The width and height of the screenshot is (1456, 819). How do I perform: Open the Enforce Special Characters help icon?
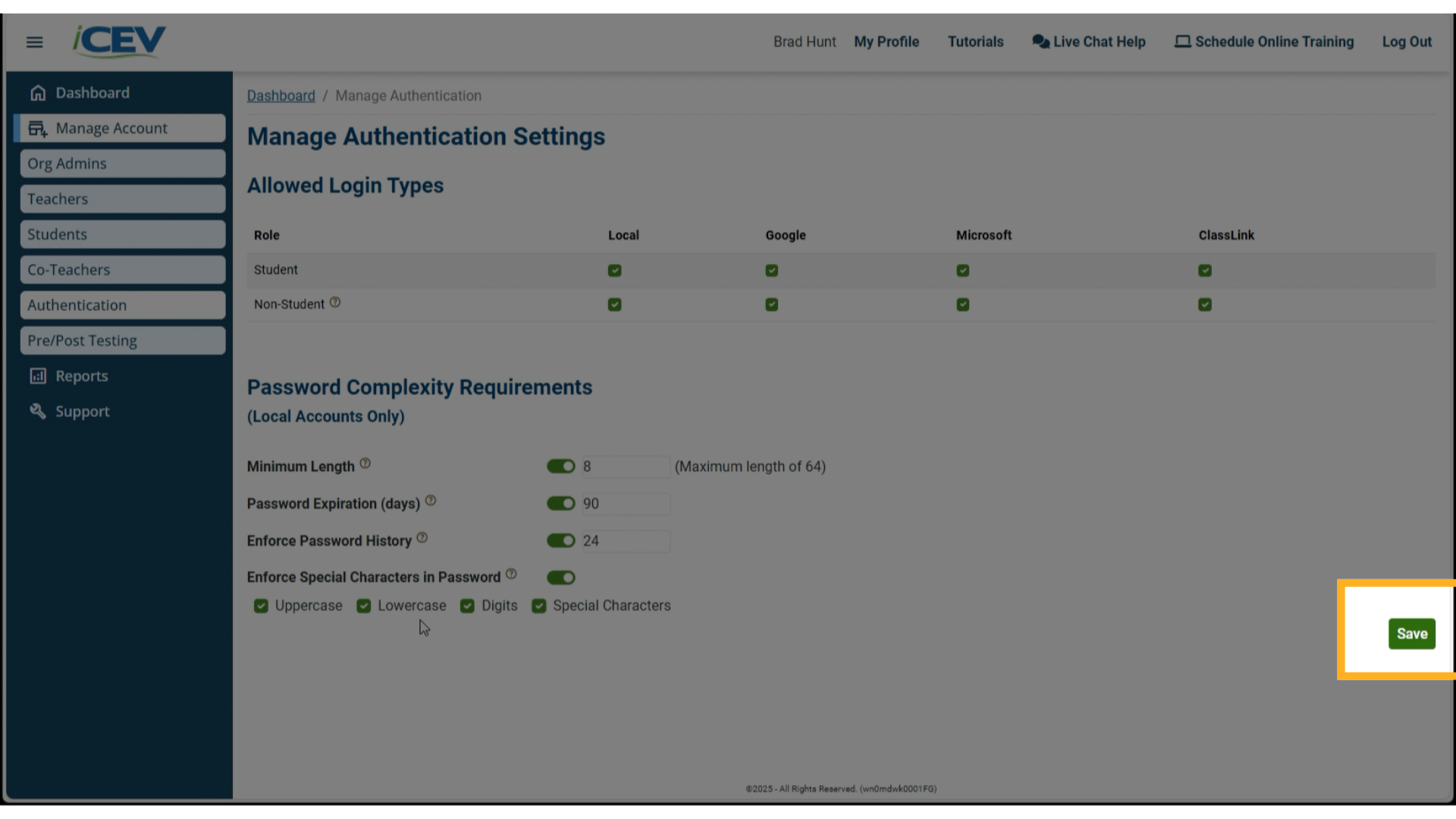coord(511,574)
